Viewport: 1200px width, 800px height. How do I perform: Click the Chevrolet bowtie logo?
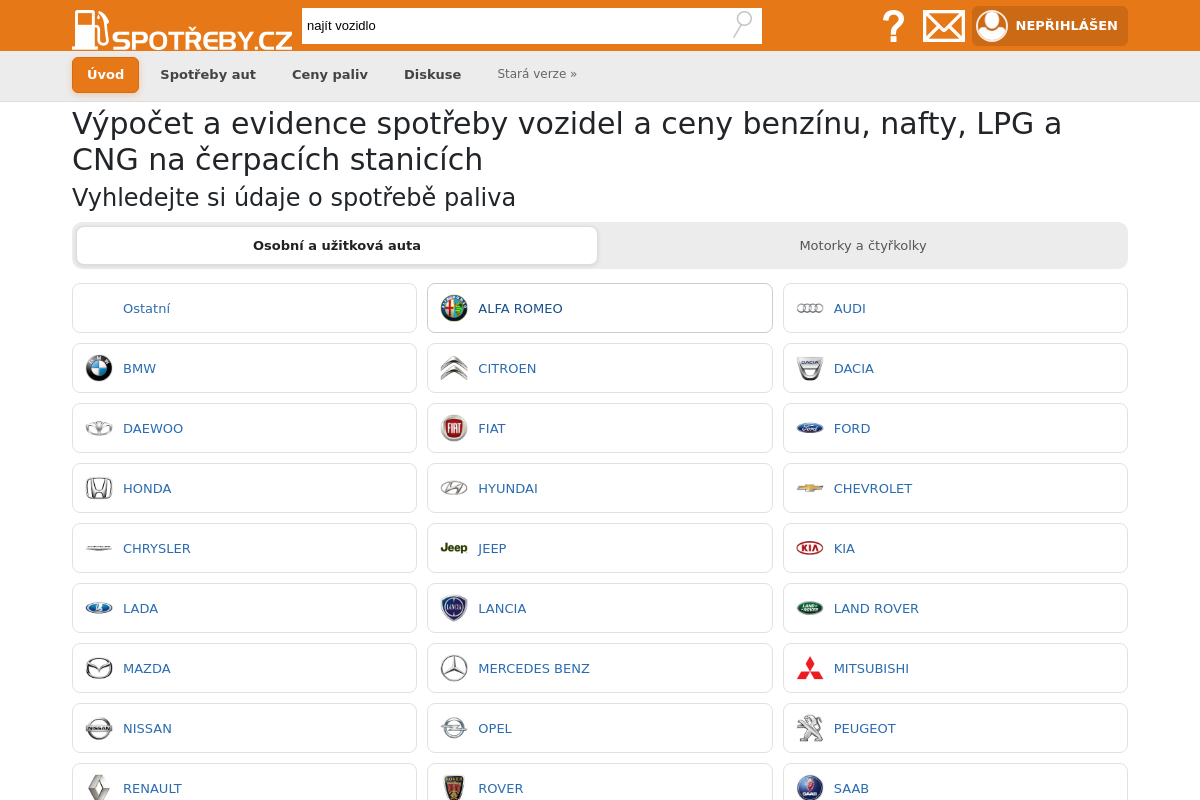(810, 488)
